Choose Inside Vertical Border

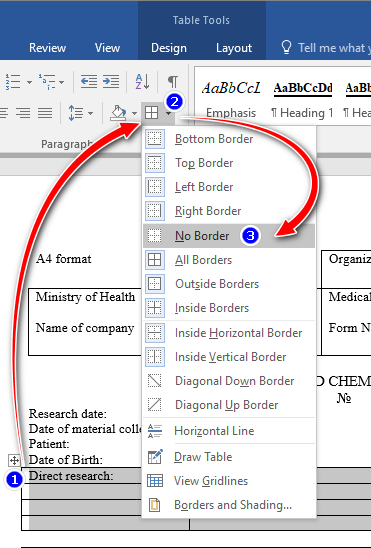(x=229, y=357)
